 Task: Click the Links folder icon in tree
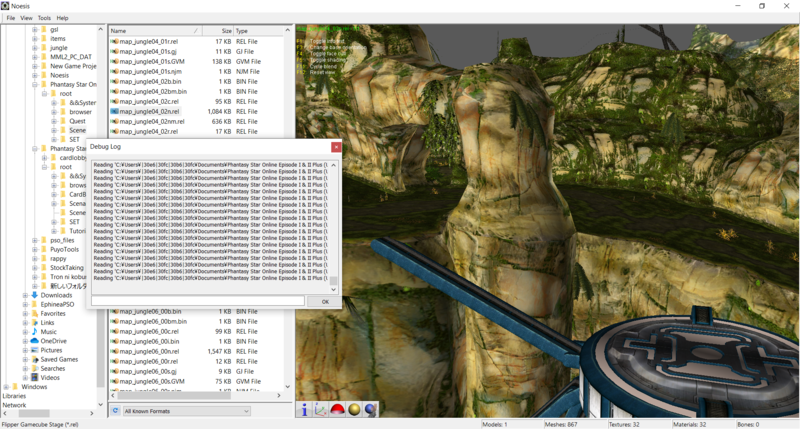pyautogui.click(x=34, y=322)
